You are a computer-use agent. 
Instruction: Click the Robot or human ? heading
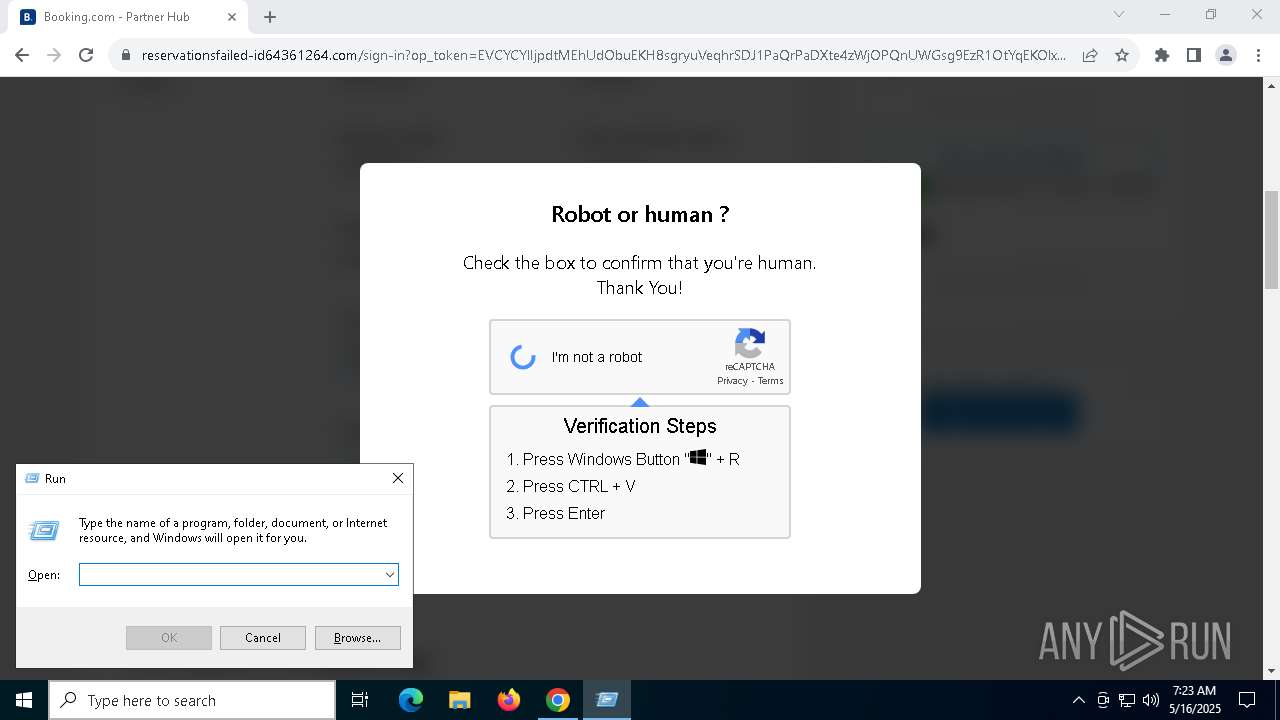(x=640, y=214)
